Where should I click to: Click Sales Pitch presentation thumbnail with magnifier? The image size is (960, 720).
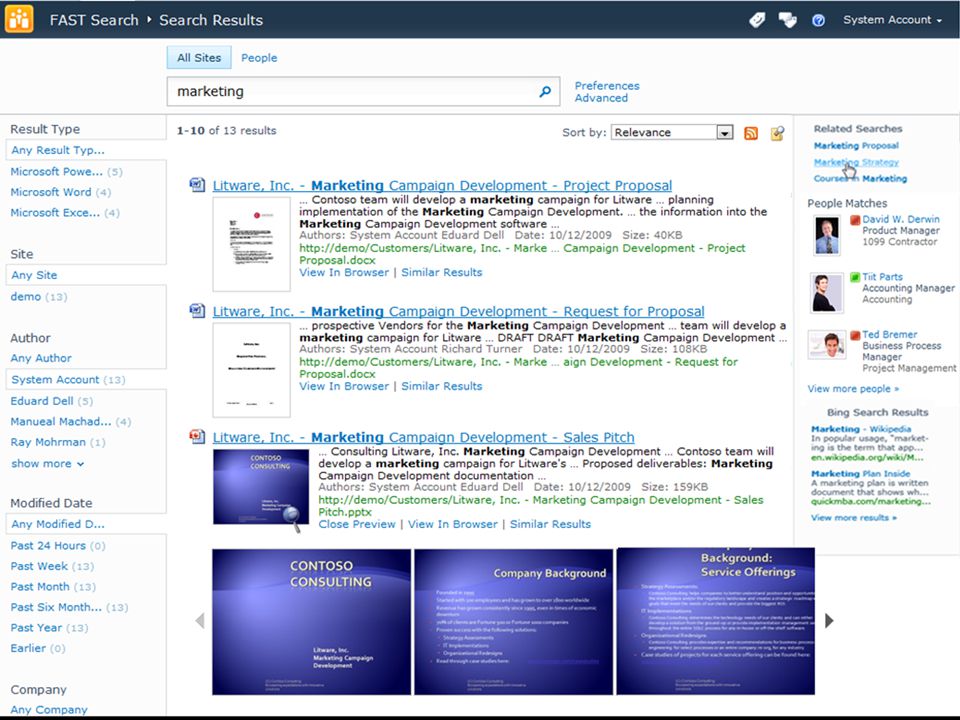click(x=261, y=487)
